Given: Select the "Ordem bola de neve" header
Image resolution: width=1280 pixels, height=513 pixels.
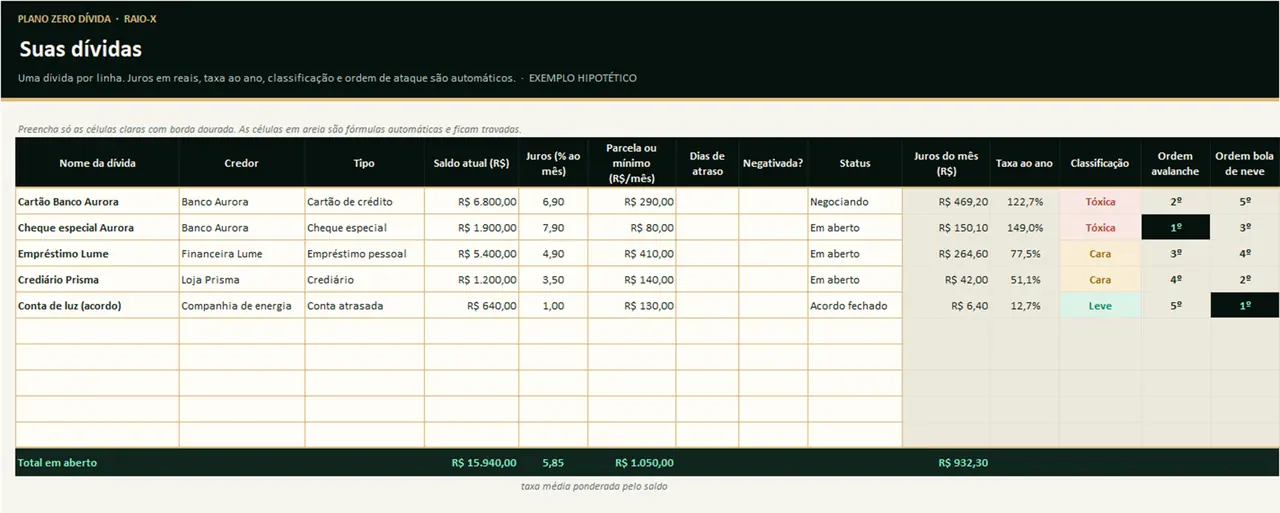Looking at the screenshot, I should coord(1245,163).
